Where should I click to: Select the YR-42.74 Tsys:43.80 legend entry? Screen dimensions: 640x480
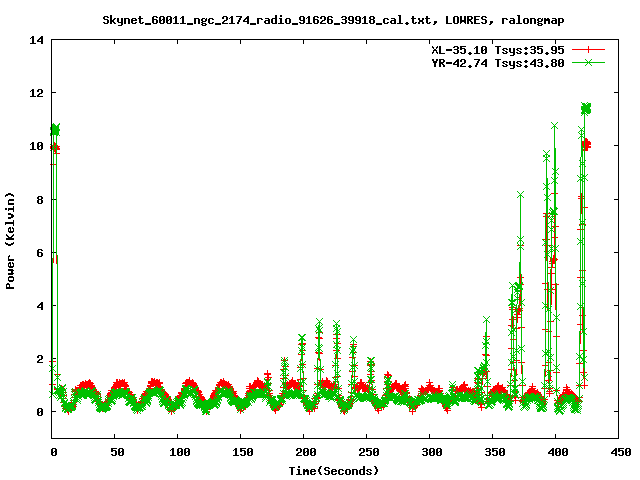(498, 63)
